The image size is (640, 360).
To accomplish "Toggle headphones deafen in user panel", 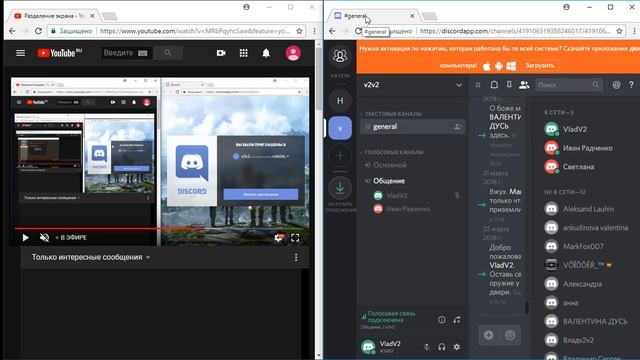I will tap(442, 347).
